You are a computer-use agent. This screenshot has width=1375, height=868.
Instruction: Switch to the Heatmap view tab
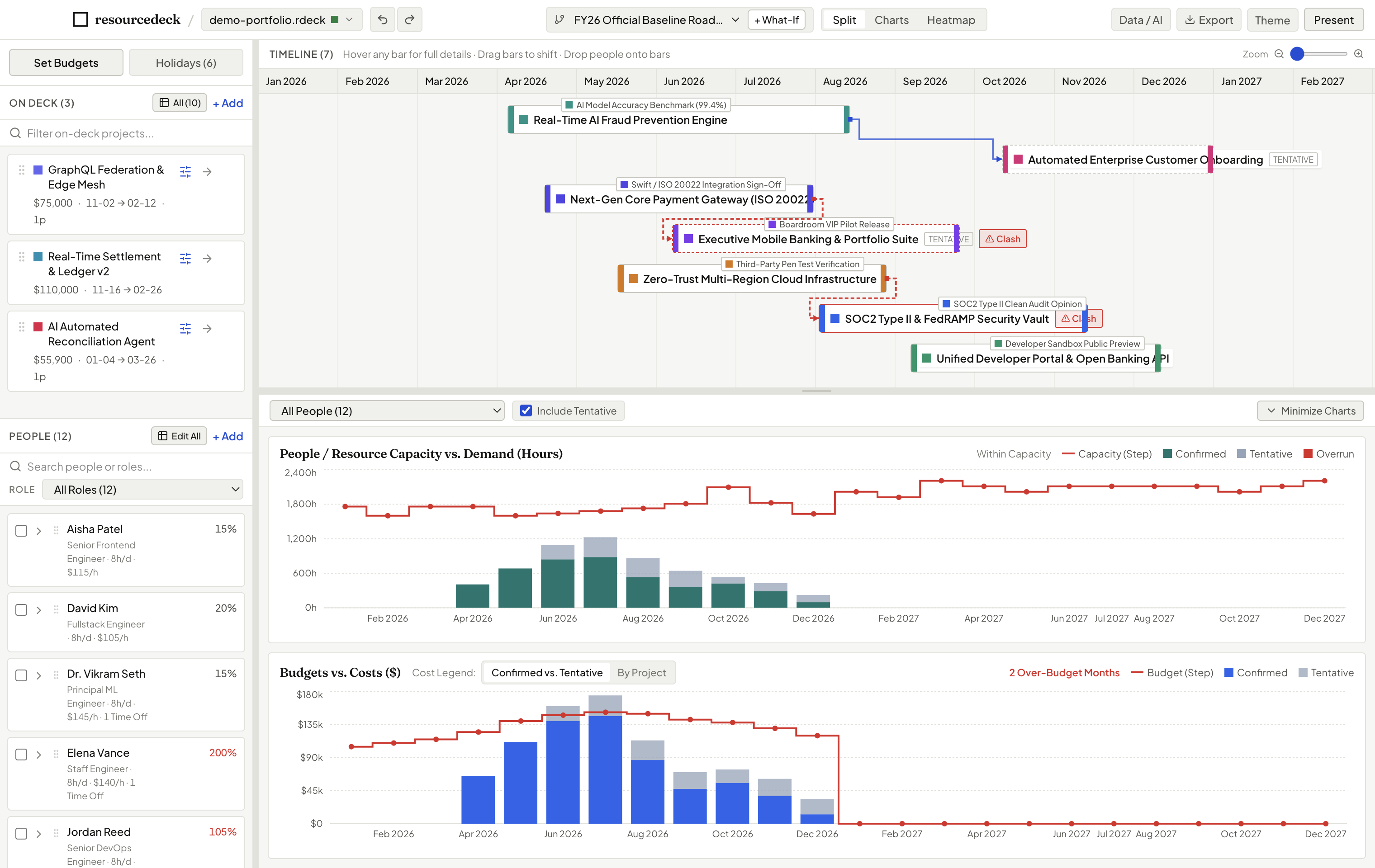point(951,20)
